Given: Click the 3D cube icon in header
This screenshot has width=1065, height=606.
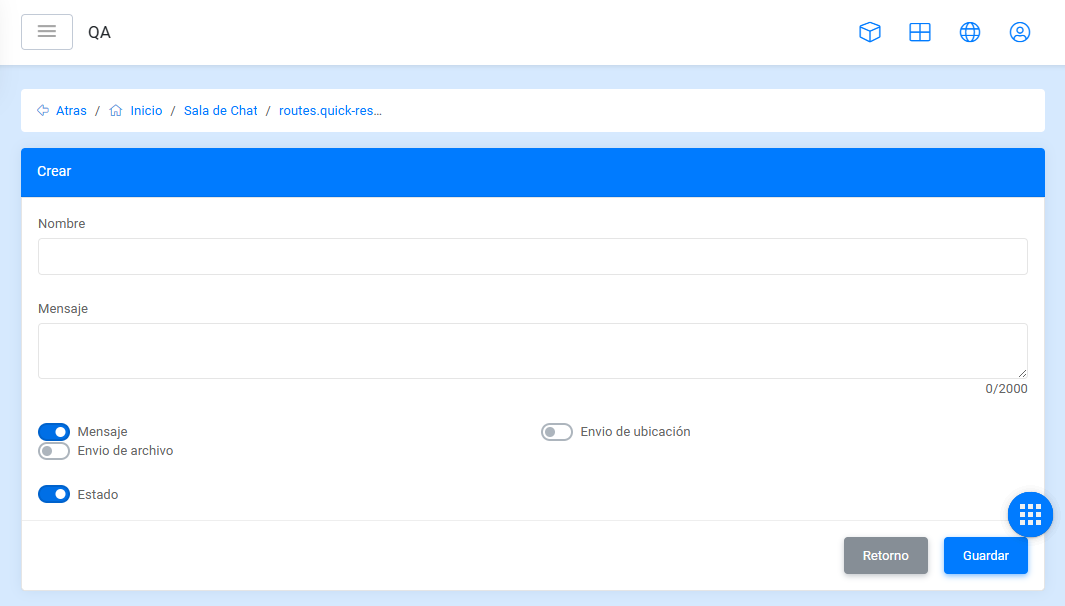Looking at the screenshot, I should (870, 32).
